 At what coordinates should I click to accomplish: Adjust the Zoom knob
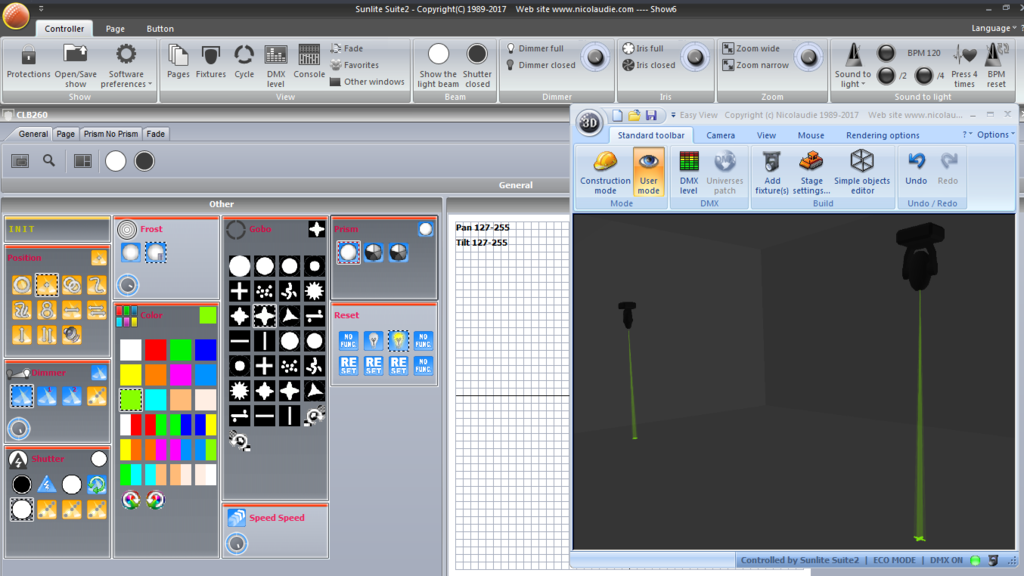coord(808,57)
